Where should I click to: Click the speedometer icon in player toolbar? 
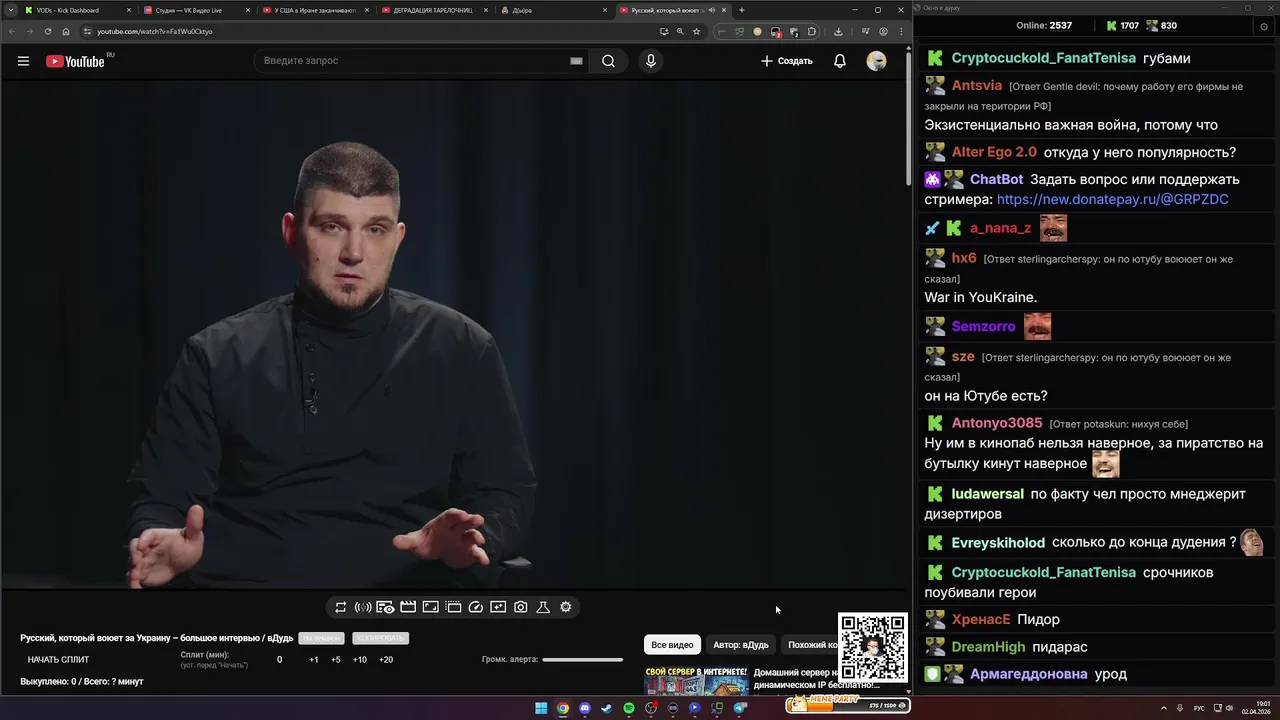tap(476, 607)
